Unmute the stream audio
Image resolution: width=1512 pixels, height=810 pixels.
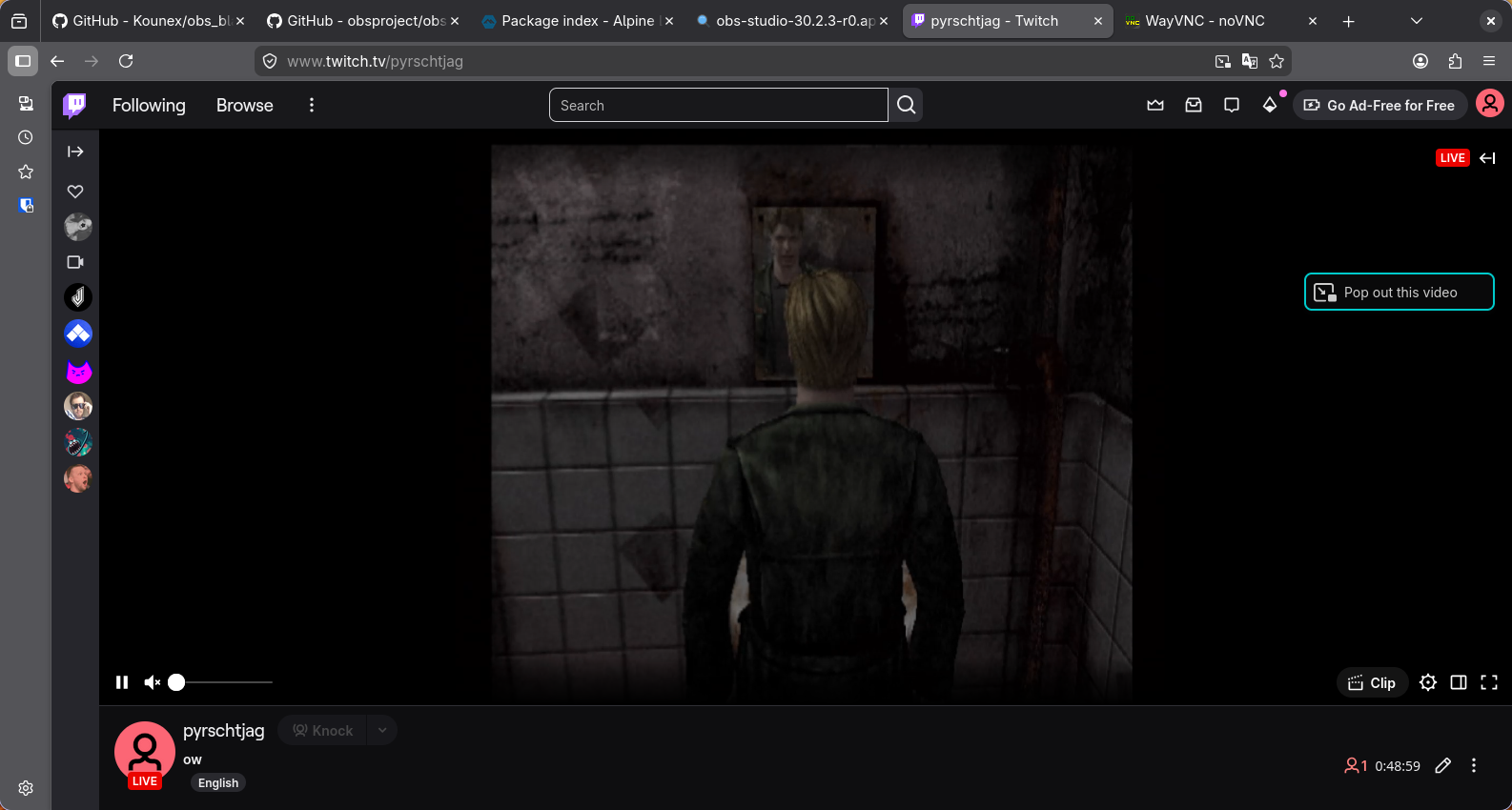(152, 682)
